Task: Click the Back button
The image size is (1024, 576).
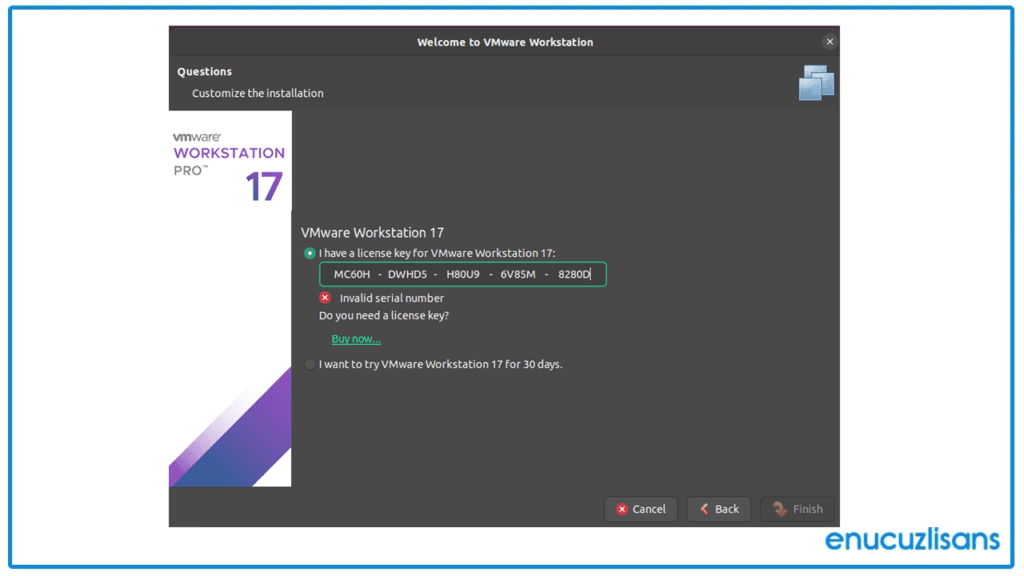Action: point(719,508)
